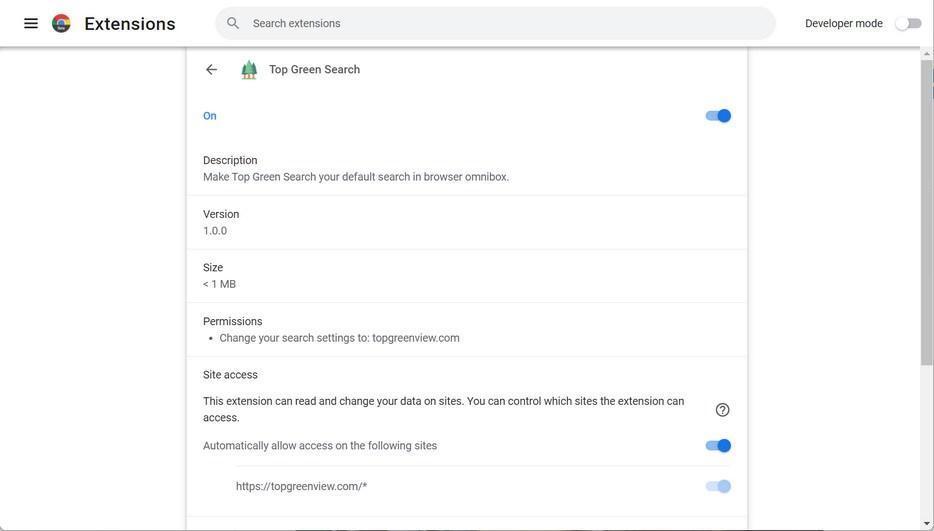Click the Top Green Search extension icon
Image resolution: width=934 pixels, height=531 pixels.
click(x=249, y=70)
